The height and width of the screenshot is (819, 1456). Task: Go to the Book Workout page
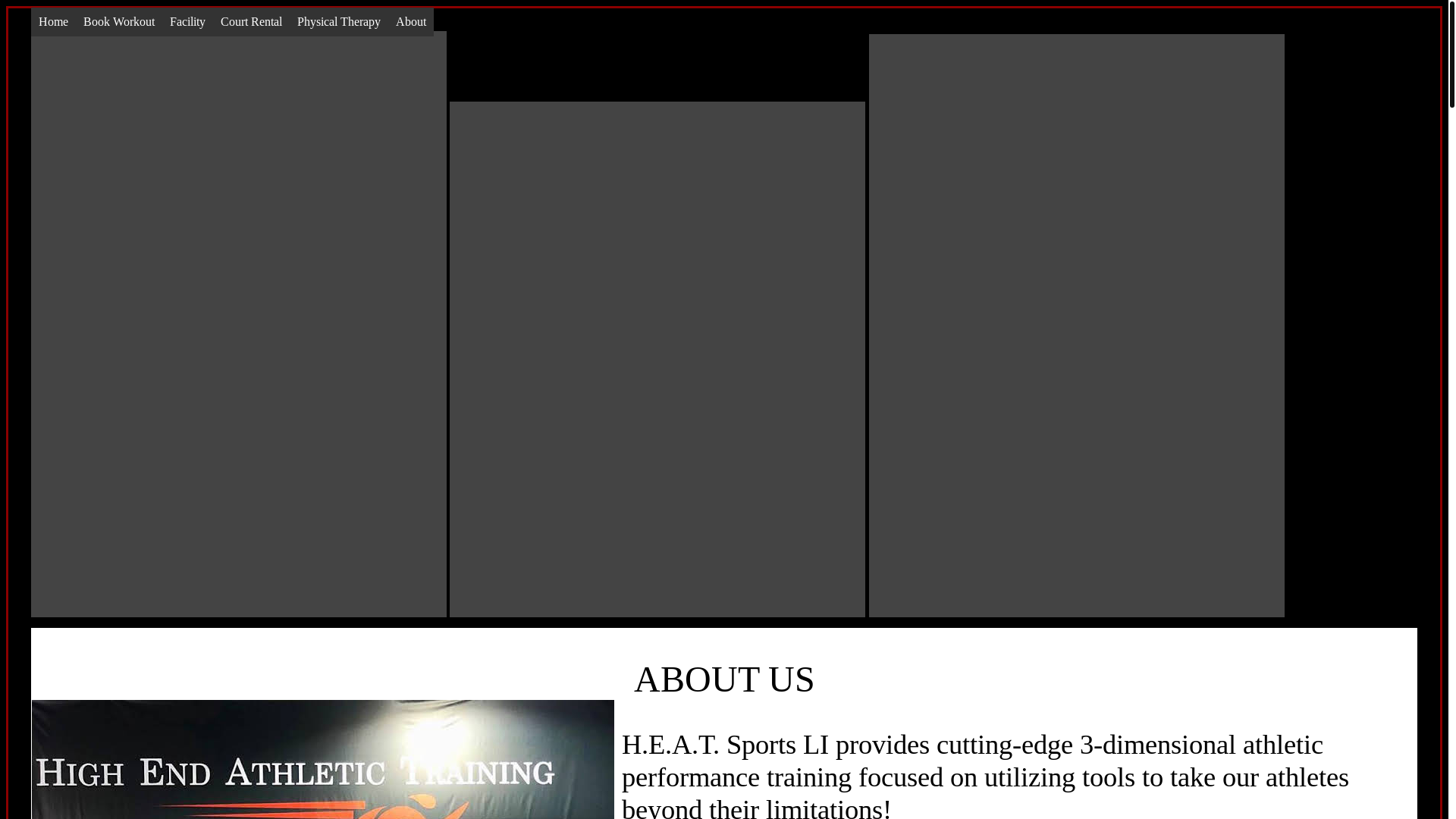pos(119,22)
